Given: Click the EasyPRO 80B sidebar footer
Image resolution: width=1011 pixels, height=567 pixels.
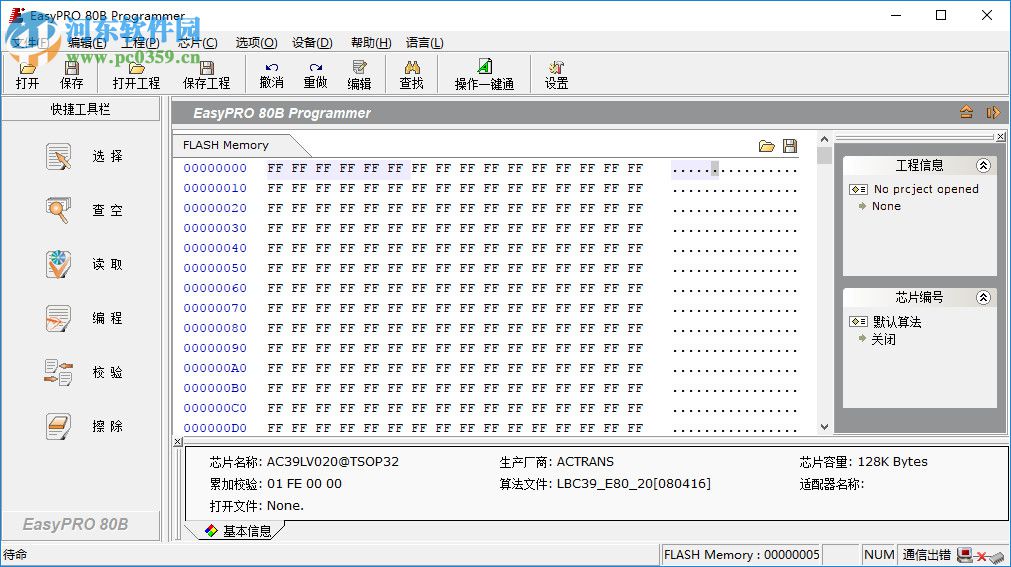Looking at the screenshot, I should point(75,524).
